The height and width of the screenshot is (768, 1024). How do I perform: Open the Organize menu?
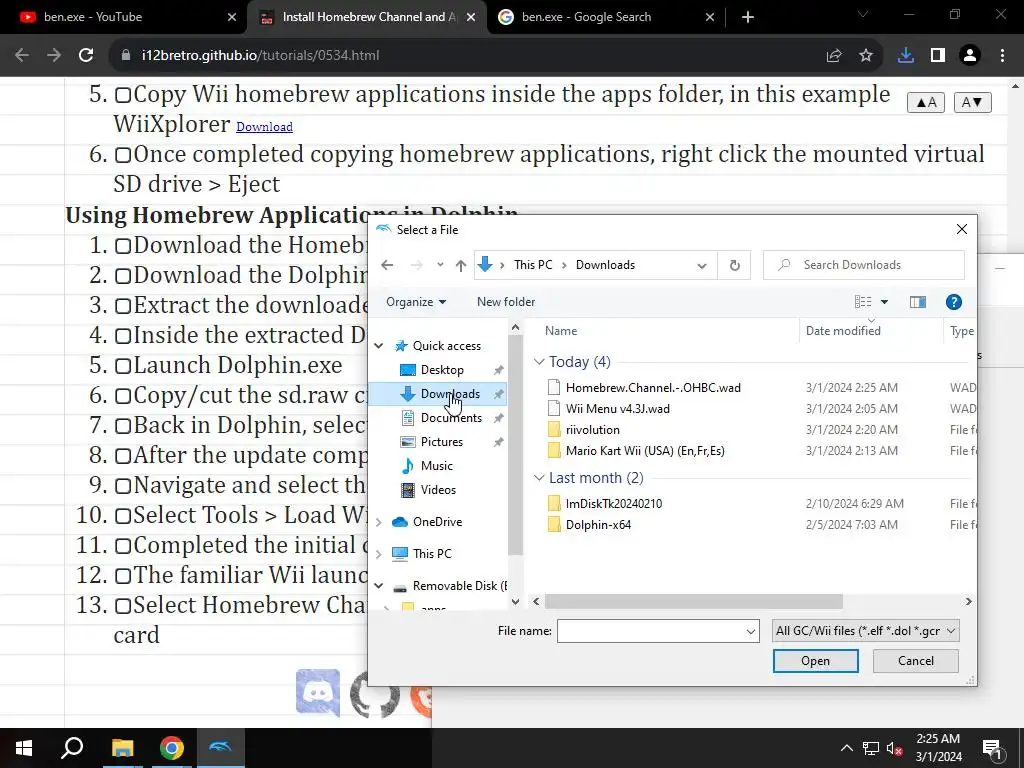click(x=416, y=302)
